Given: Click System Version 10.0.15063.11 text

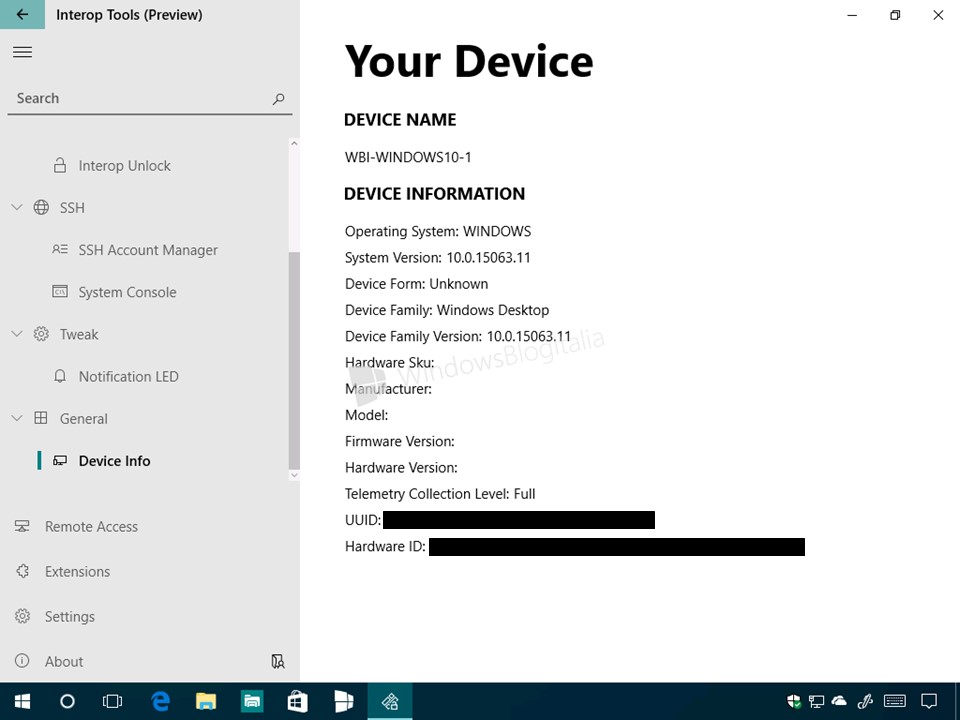Looking at the screenshot, I should click(438, 258).
